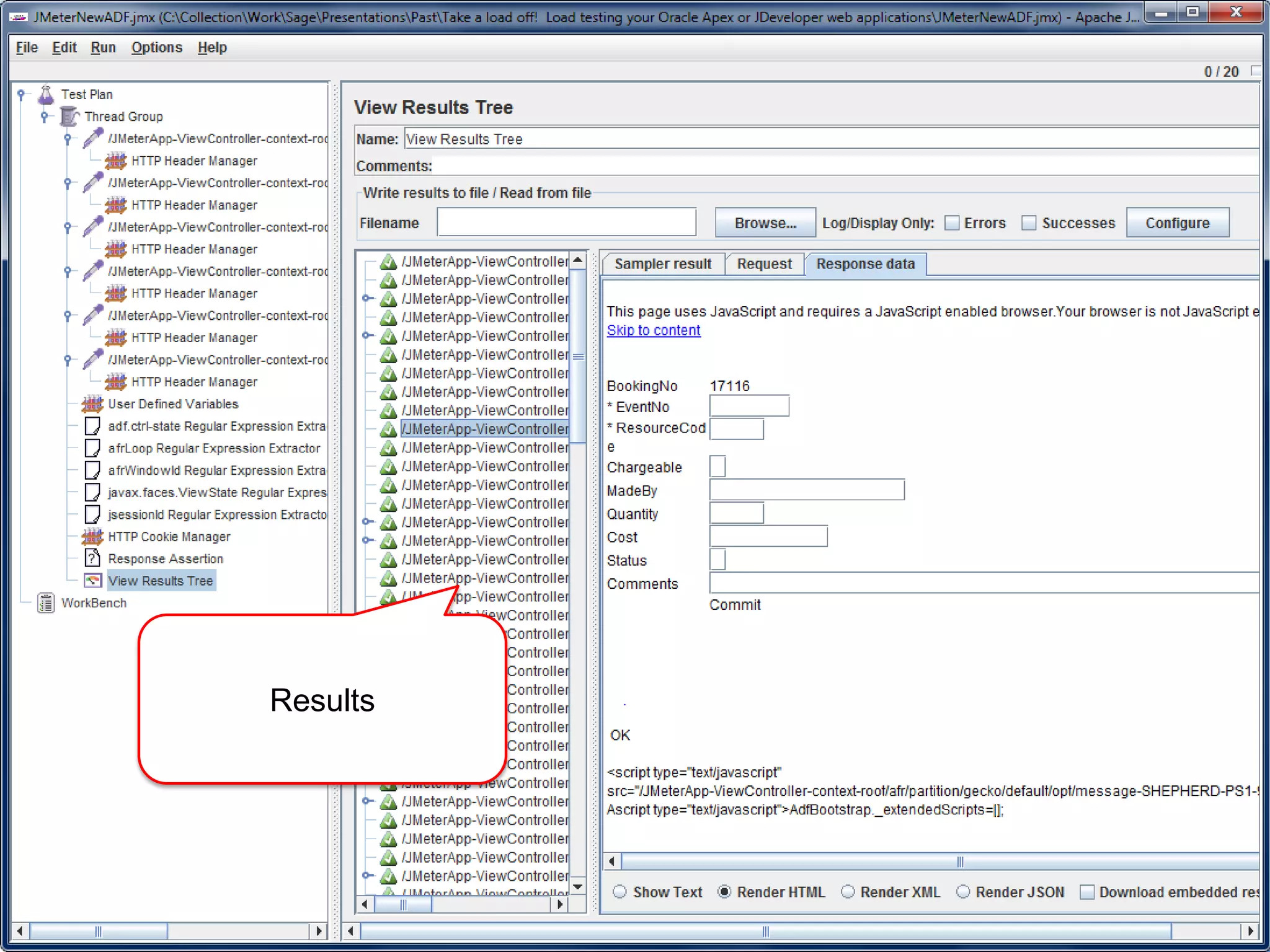This screenshot has height=952, width=1270.
Task: Click the Test Plan flask icon
Action: (46, 94)
